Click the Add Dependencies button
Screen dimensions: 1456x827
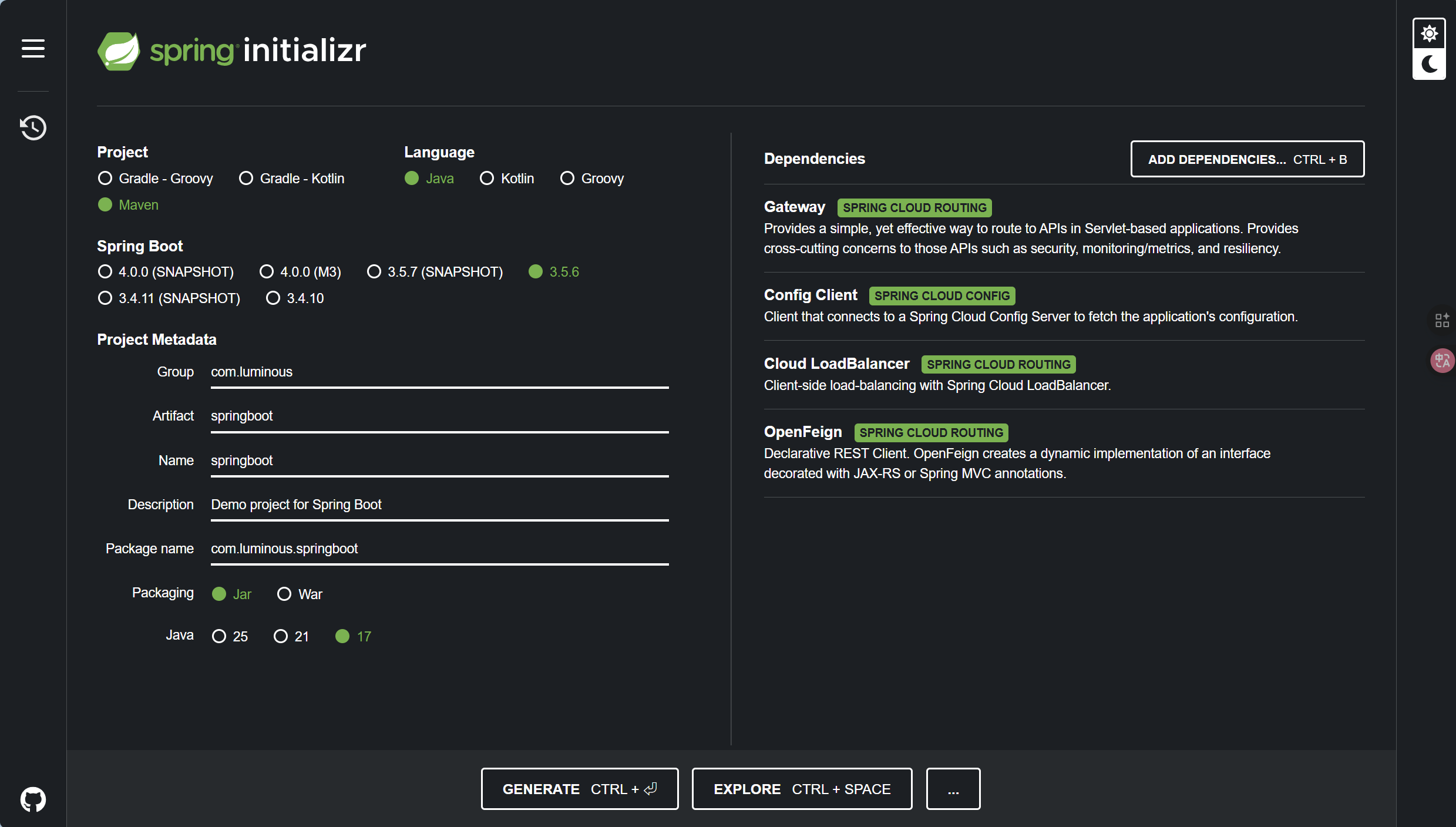pos(1247,159)
